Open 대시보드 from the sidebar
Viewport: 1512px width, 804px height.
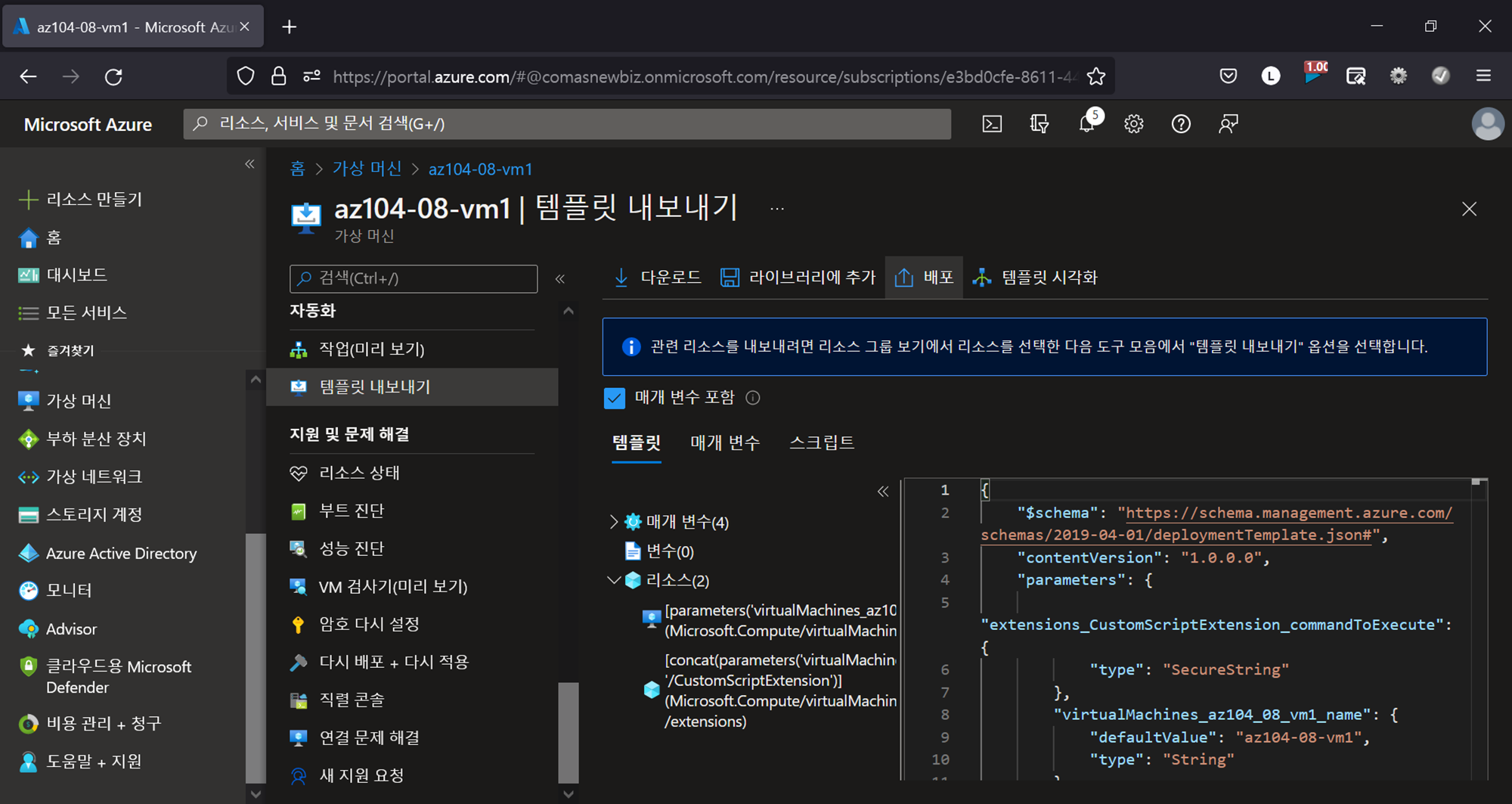coord(62,275)
